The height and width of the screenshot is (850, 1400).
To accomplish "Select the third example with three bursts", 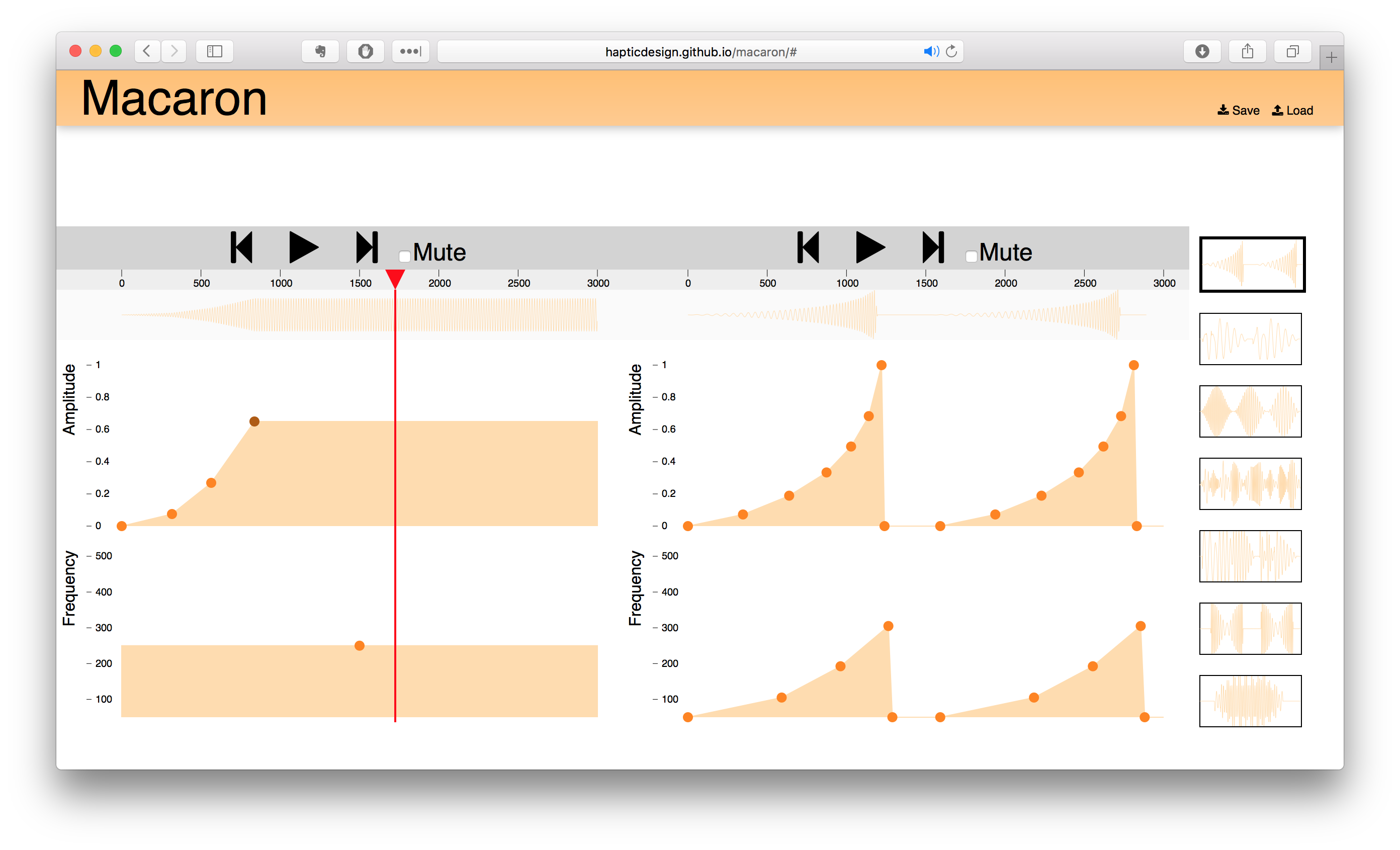I will tap(1250, 411).
